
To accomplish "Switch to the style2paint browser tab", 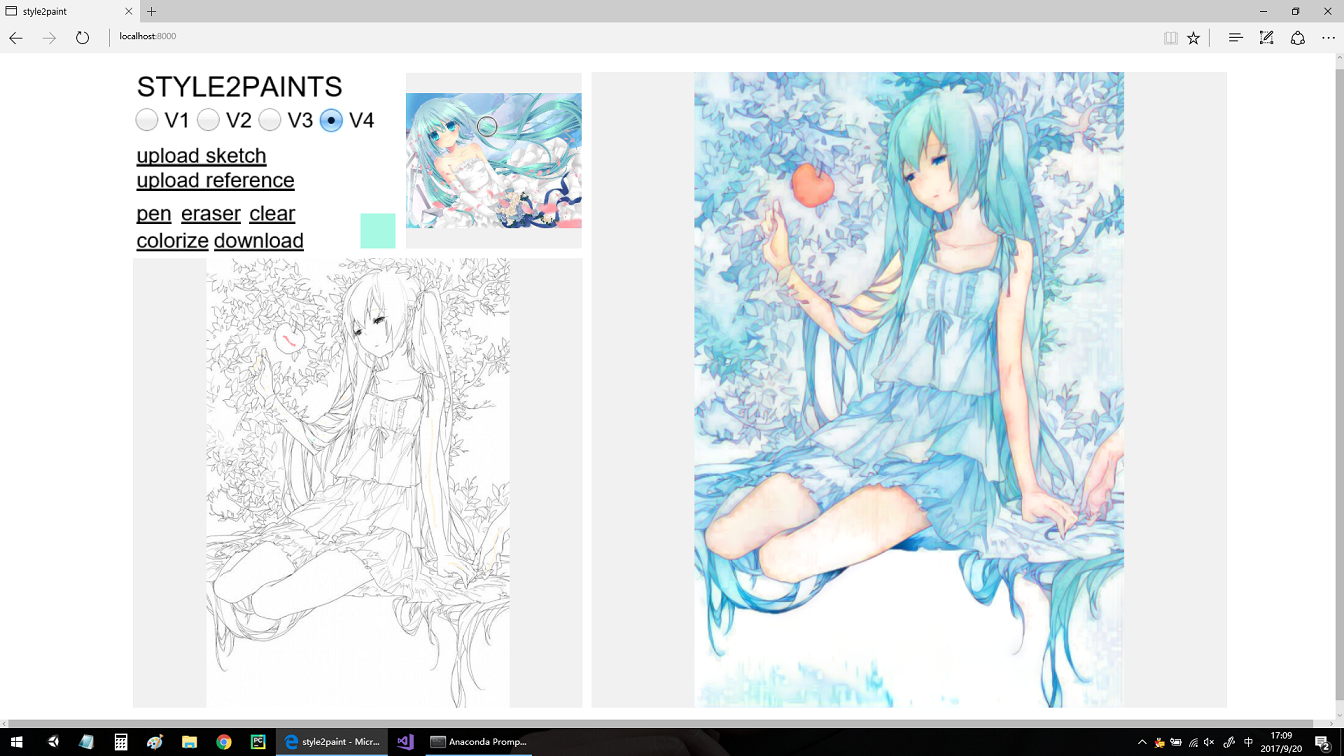I will (70, 12).
